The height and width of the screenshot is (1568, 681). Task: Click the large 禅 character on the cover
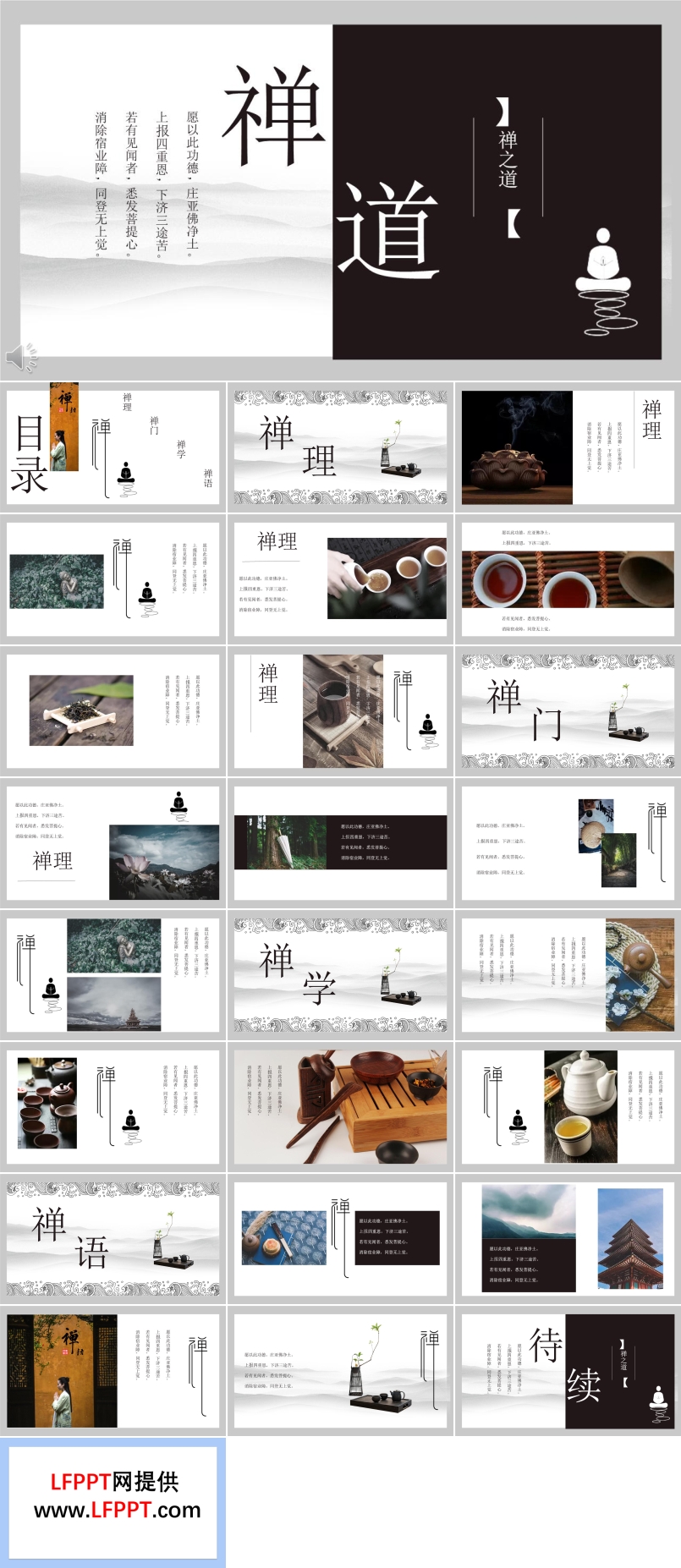click(273, 116)
